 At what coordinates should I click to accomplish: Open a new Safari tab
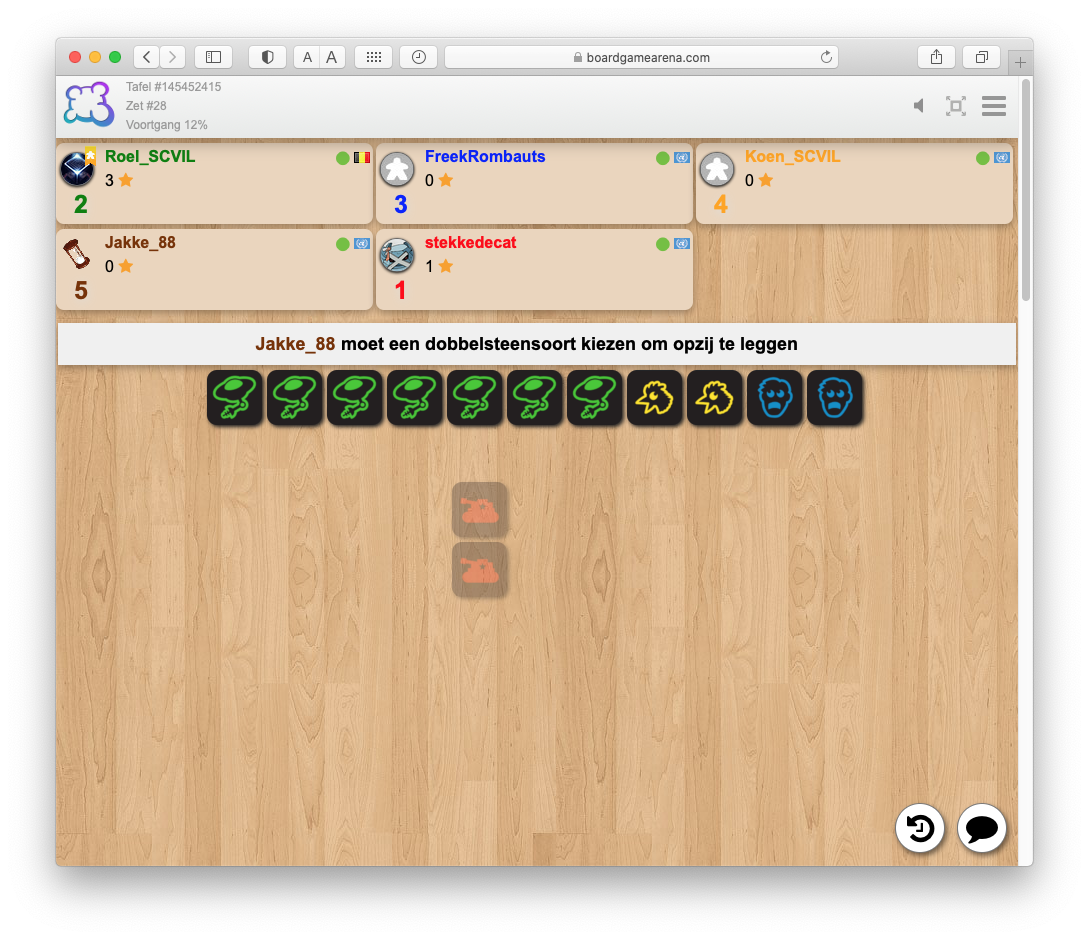(x=1020, y=63)
